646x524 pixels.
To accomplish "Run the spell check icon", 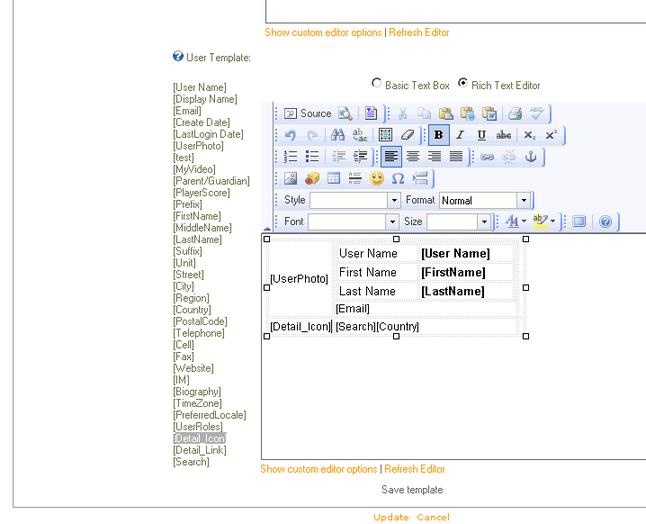I will [536, 113].
